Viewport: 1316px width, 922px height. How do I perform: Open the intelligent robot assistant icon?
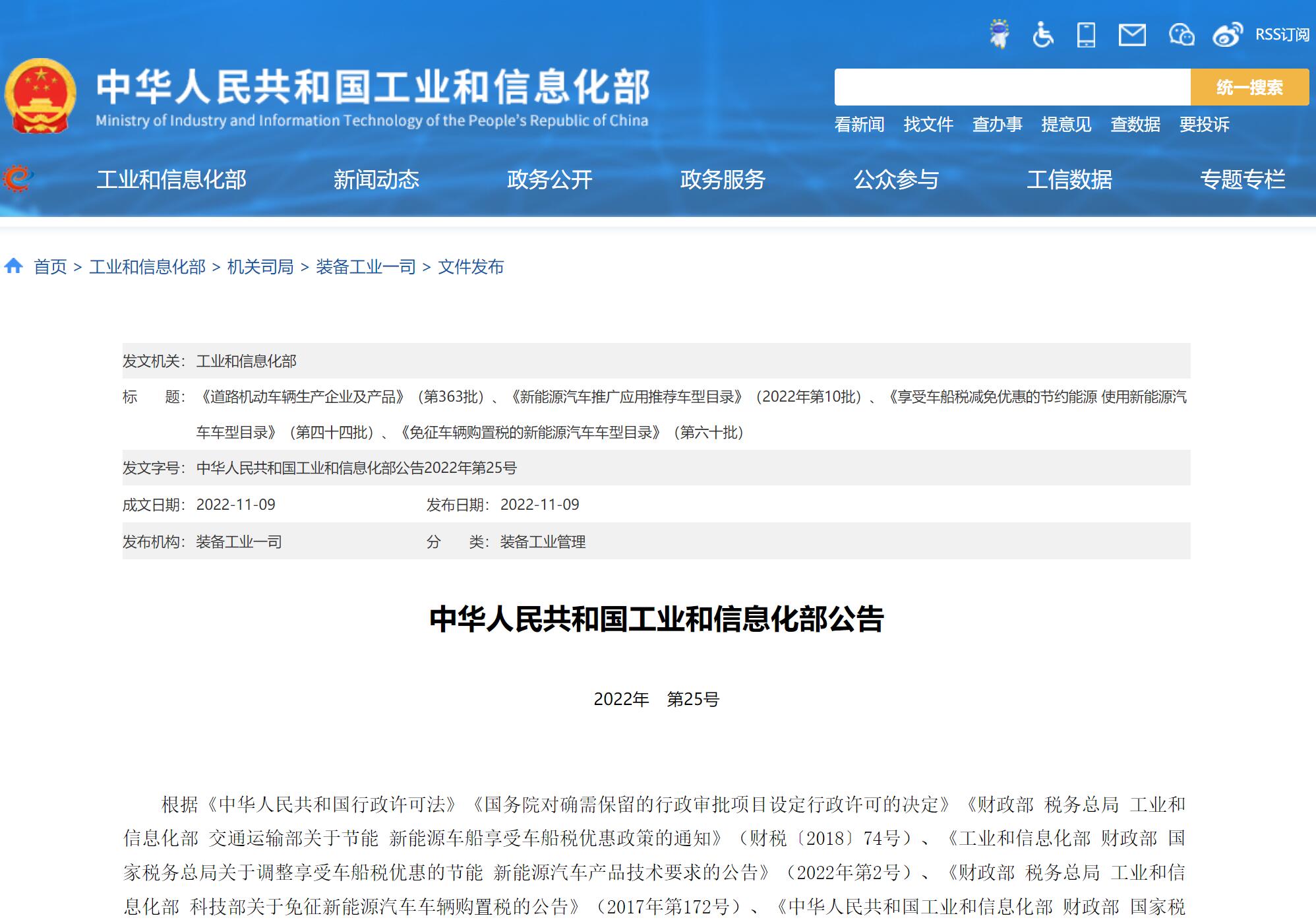[1000, 34]
